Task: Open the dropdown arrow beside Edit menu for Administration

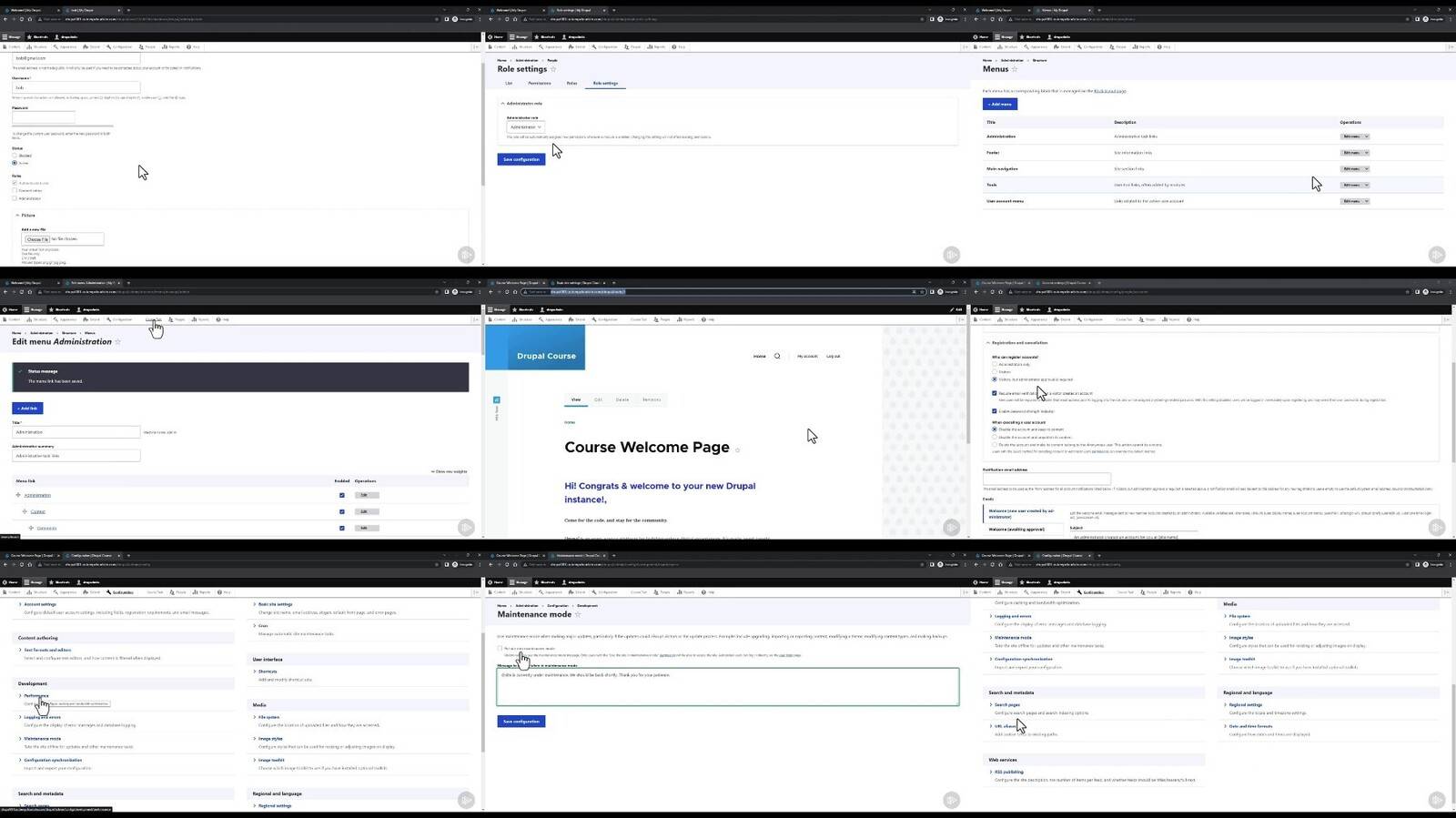Action: [x=1366, y=136]
